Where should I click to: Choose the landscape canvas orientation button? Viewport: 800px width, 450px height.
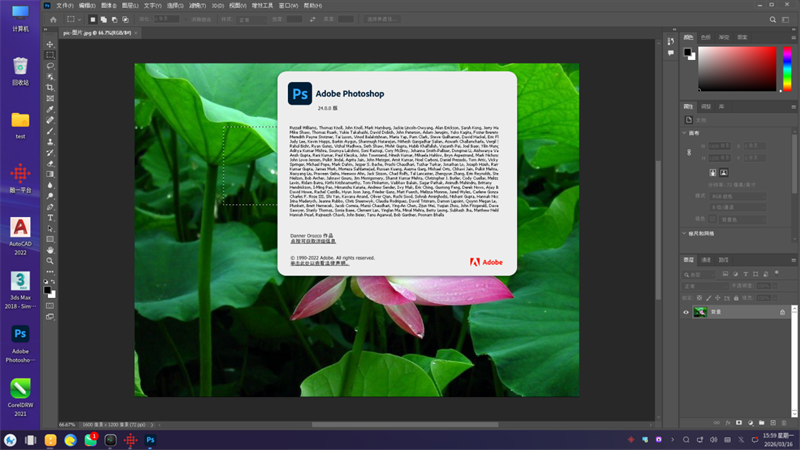tap(723, 172)
